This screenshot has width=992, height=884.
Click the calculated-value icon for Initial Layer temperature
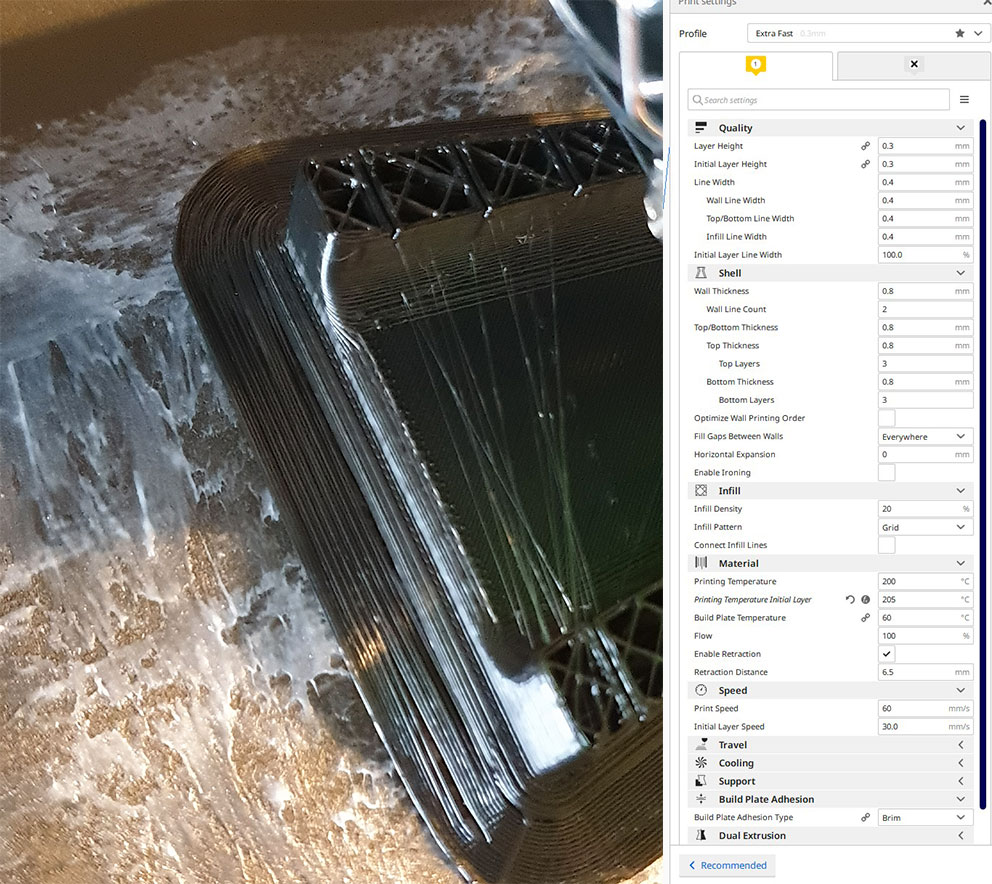tap(866, 600)
